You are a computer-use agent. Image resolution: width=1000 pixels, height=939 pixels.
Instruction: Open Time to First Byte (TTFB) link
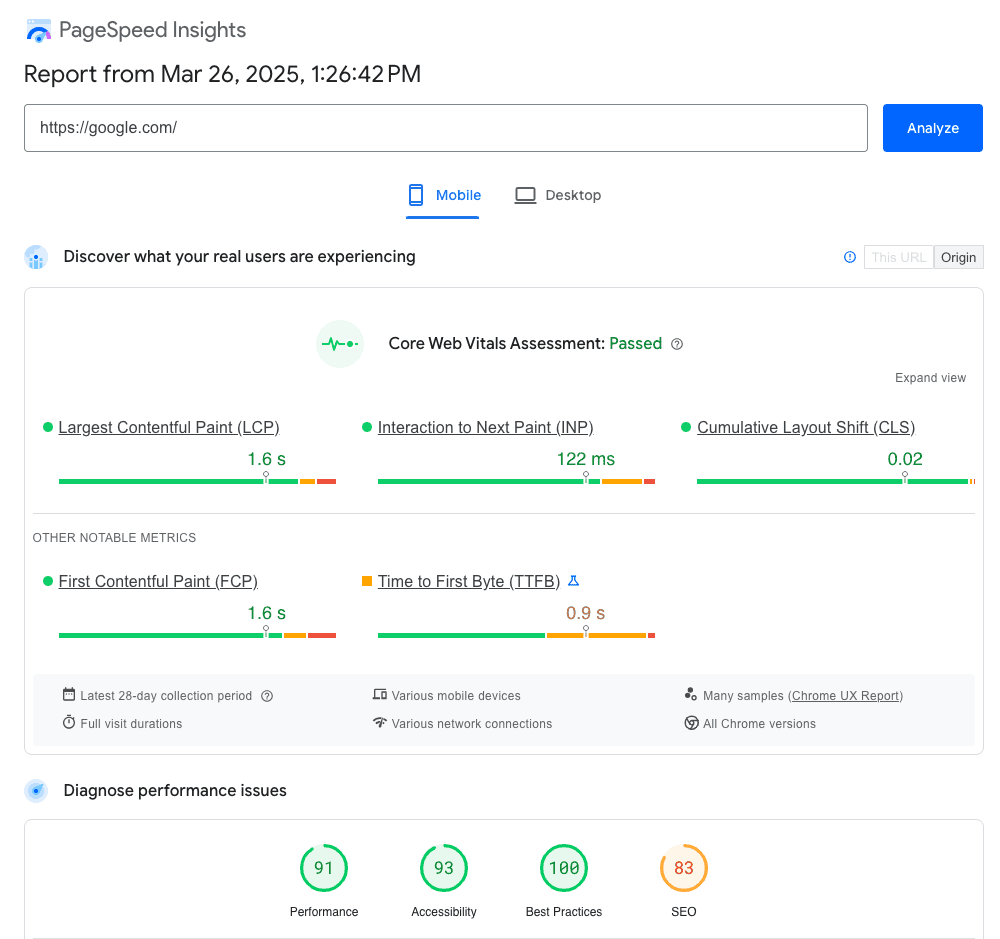pyautogui.click(x=469, y=581)
